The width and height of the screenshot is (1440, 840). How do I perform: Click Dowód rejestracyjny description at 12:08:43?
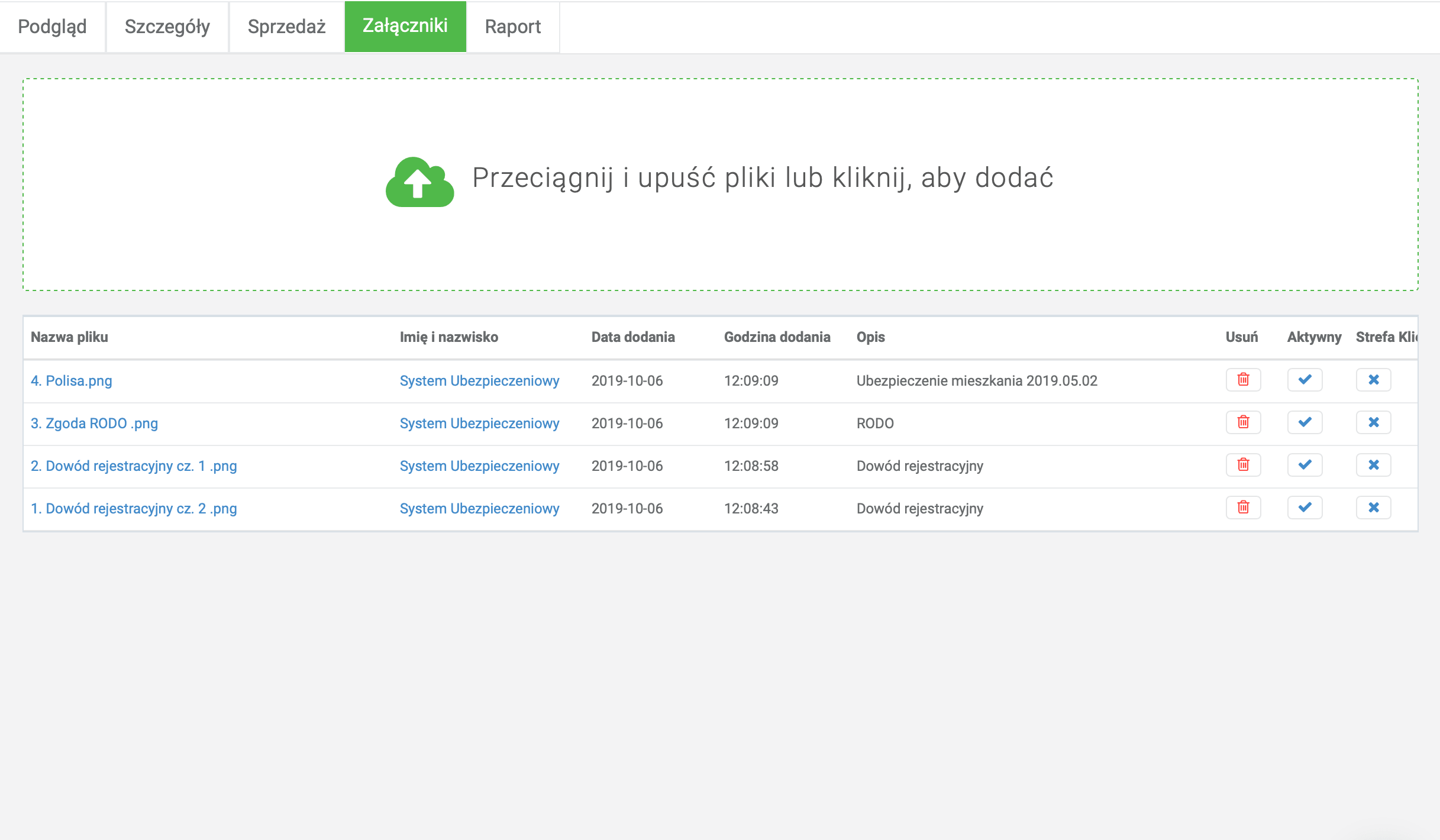point(920,508)
